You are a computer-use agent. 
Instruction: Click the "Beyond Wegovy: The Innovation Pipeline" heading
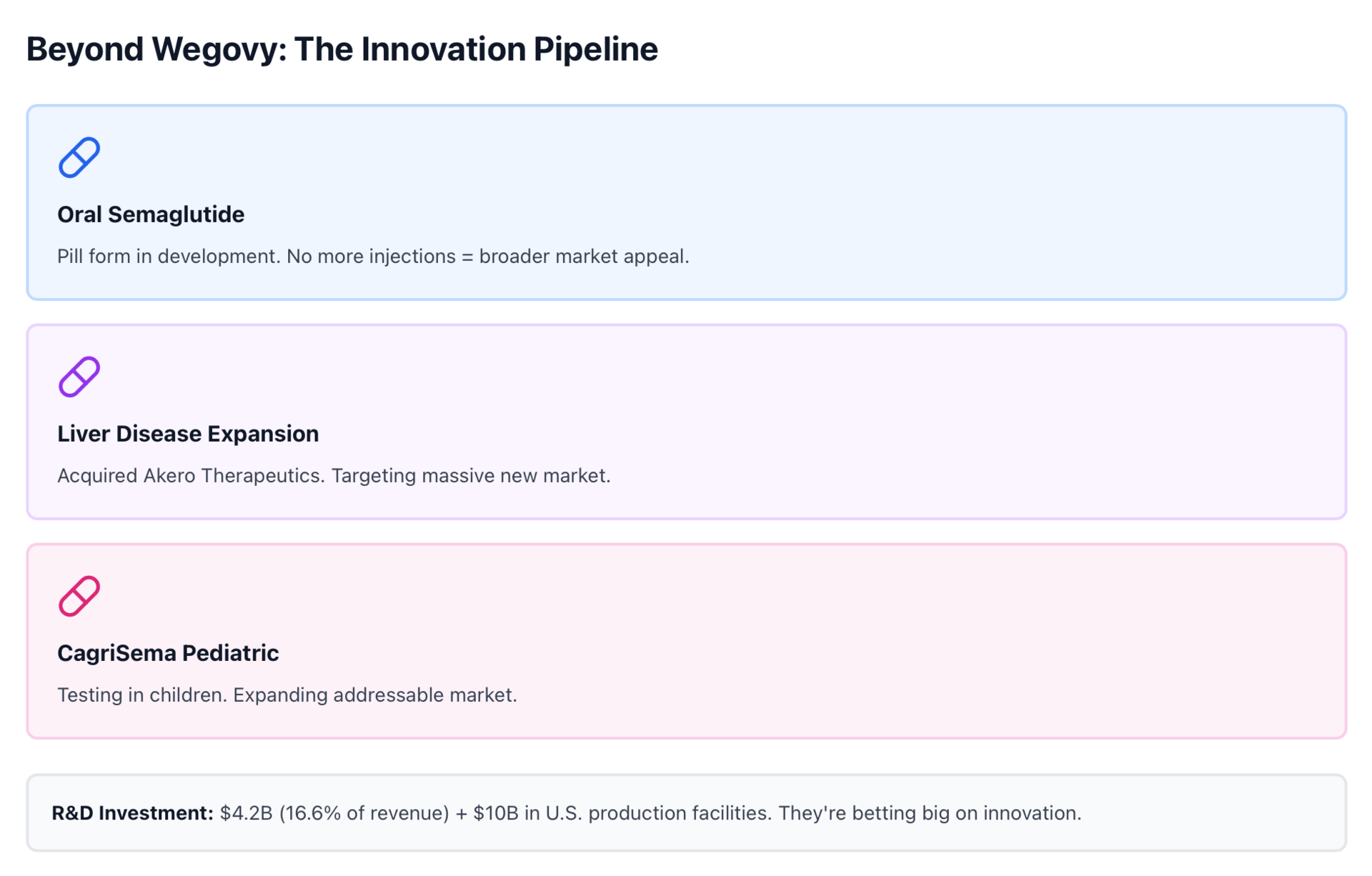tap(342, 49)
